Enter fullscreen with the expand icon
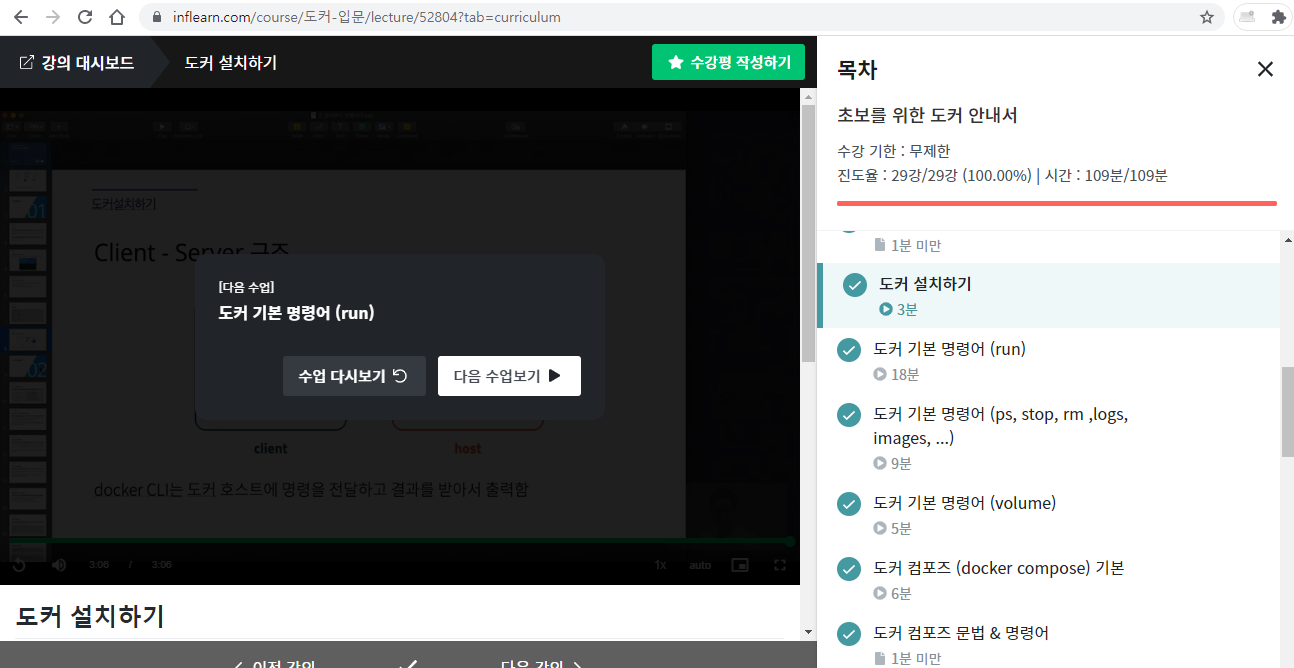Viewport: 1294px width, 668px height. pos(780,565)
